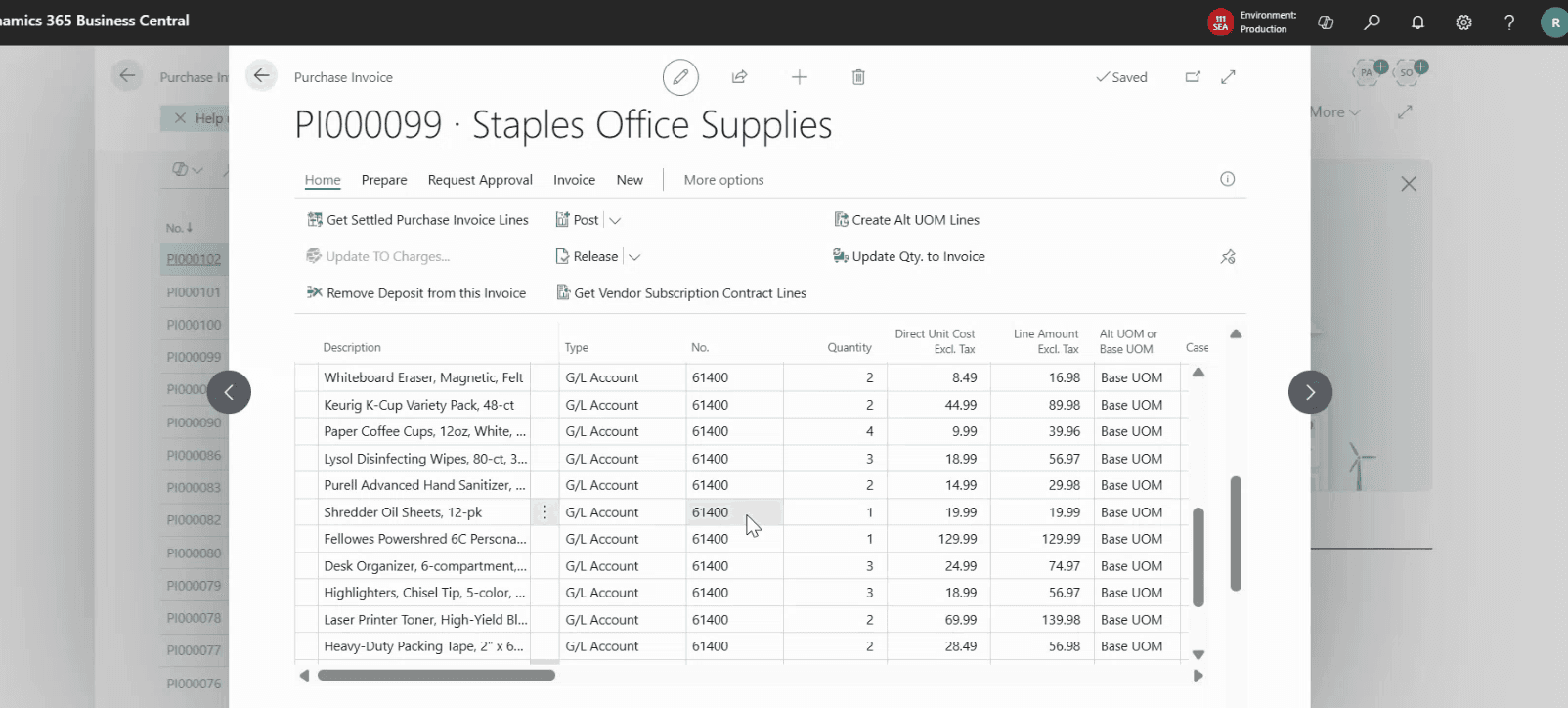Select PI000086 in background list
1568x708 pixels.
coord(194,455)
